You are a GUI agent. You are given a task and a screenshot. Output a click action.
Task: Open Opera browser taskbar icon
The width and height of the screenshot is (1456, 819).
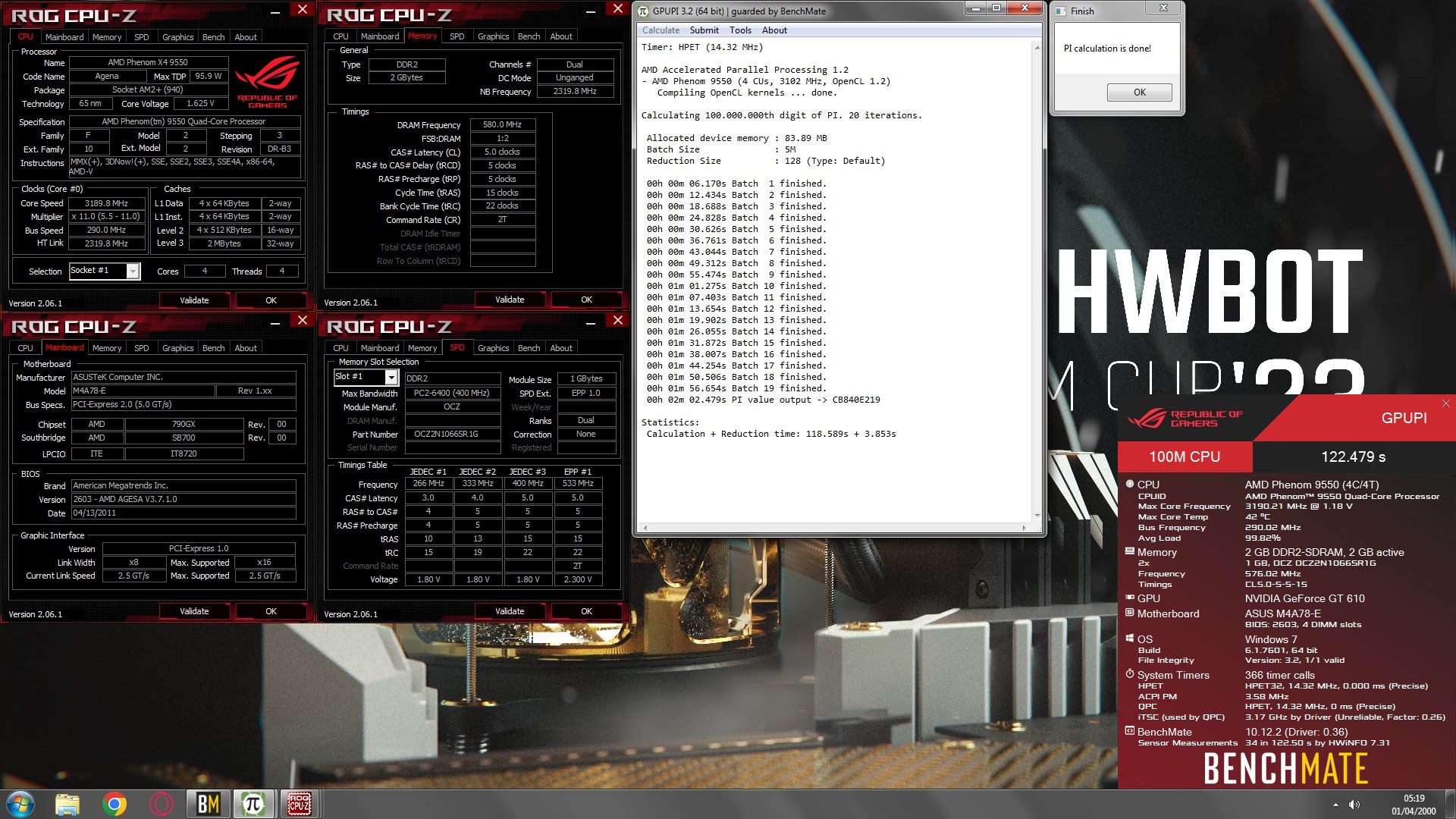[162, 804]
